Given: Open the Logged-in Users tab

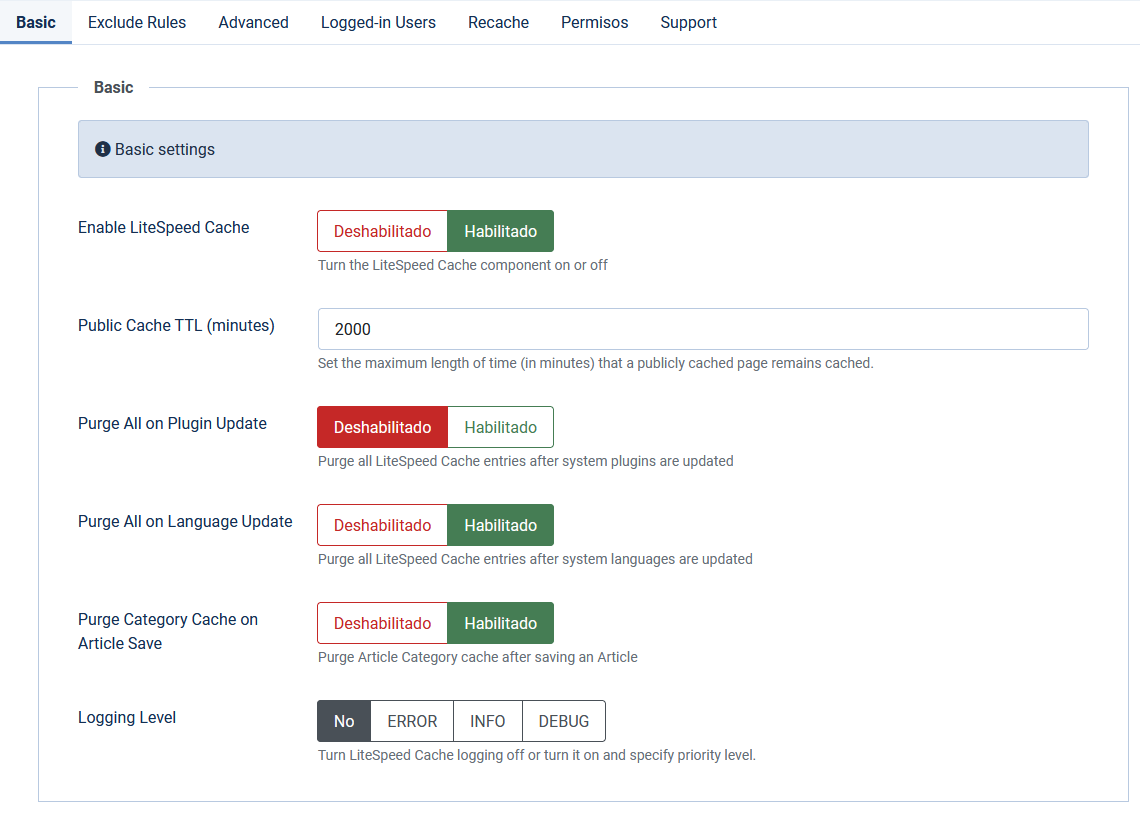Looking at the screenshot, I should (378, 23).
